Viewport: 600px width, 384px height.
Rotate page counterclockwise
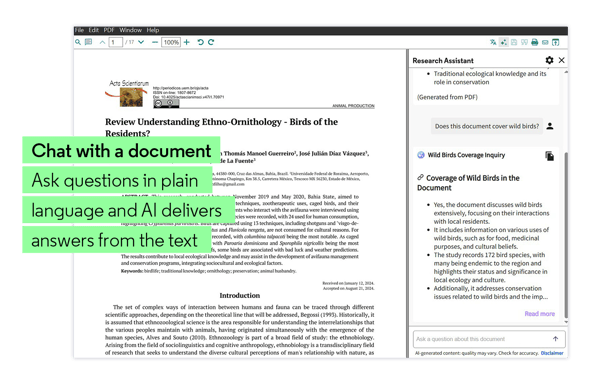tap(201, 42)
